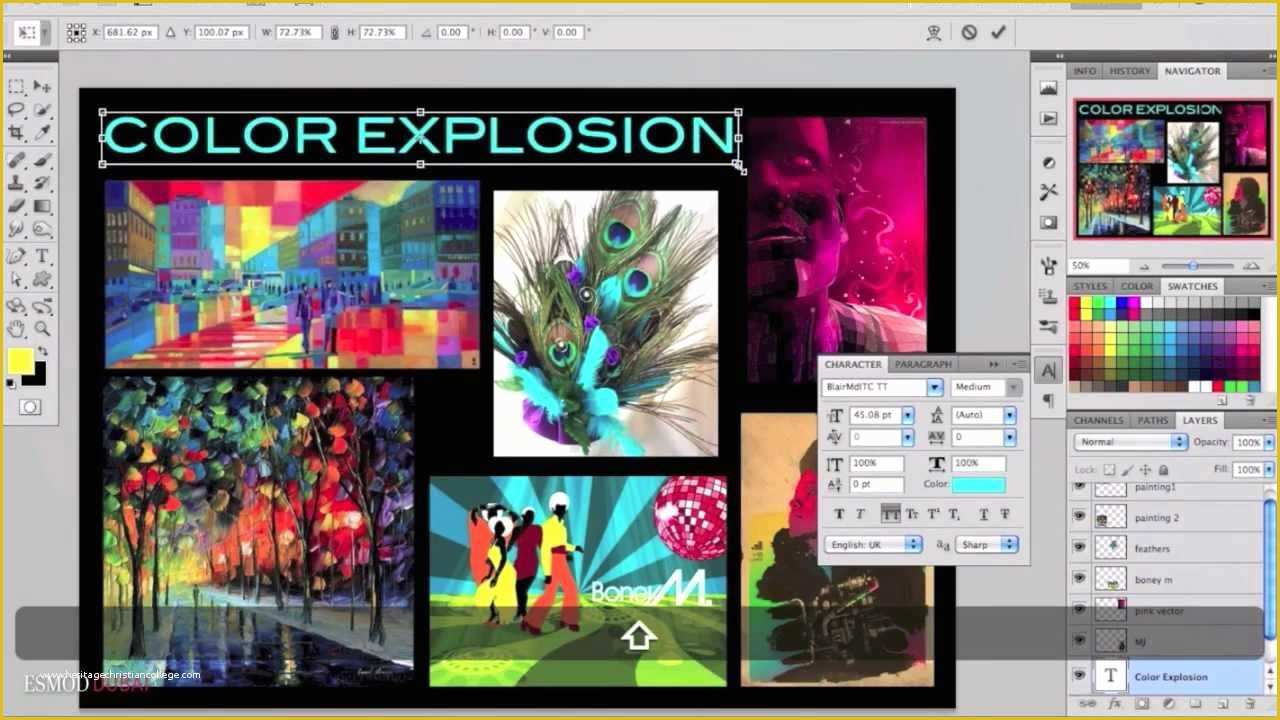Open the Medium font style dropdown
Image resolution: width=1280 pixels, height=720 pixels.
(1013, 387)
